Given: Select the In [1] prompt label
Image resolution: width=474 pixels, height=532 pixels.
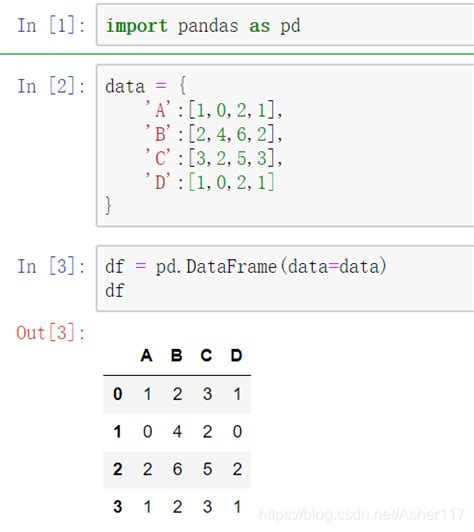Looking at the screenshot, I should pos(51,25).
